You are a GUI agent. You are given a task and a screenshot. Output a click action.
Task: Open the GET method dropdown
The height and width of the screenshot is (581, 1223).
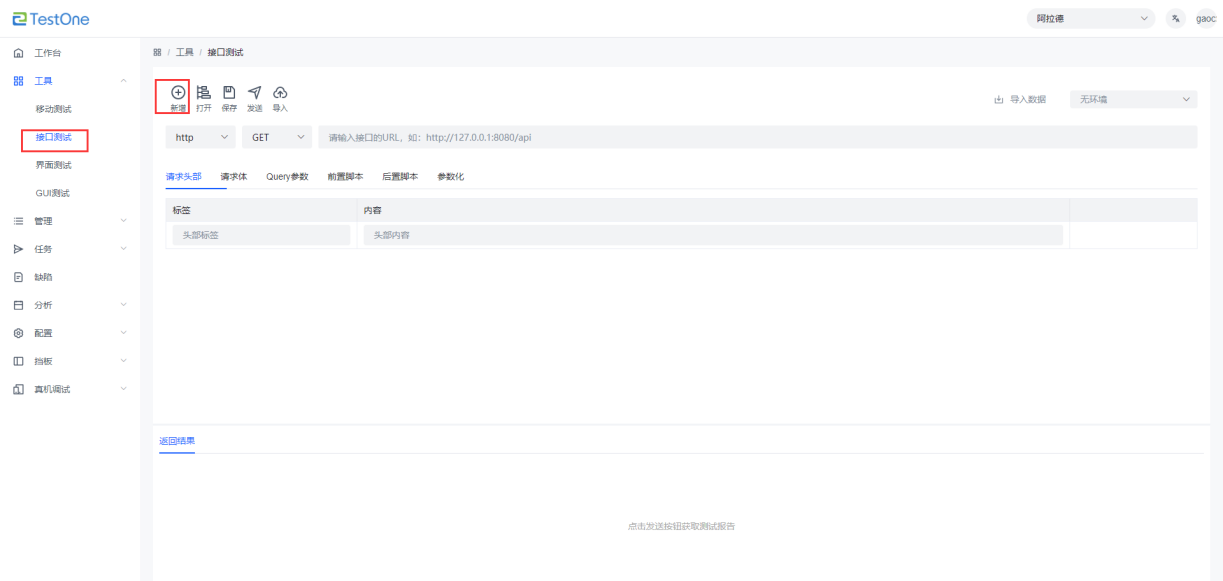pos(277,137)
